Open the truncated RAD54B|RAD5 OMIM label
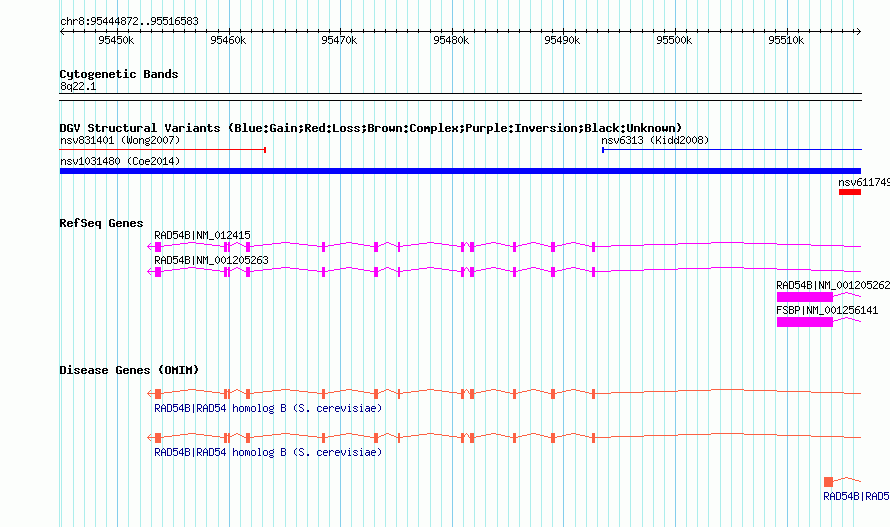Image resolution: width=890 pixels, height=527 pixels. pyautogui.click(x=857, y=496)
